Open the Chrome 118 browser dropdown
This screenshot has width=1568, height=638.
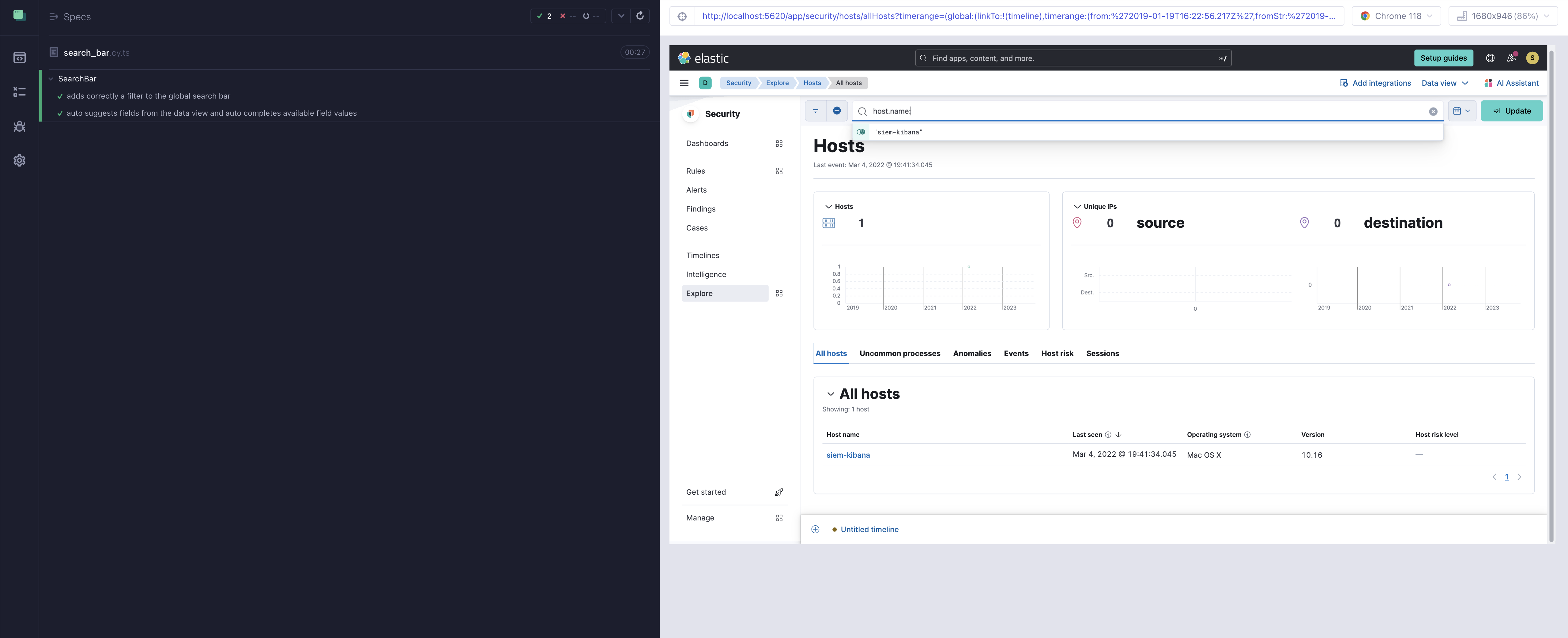coord(1396,17)
